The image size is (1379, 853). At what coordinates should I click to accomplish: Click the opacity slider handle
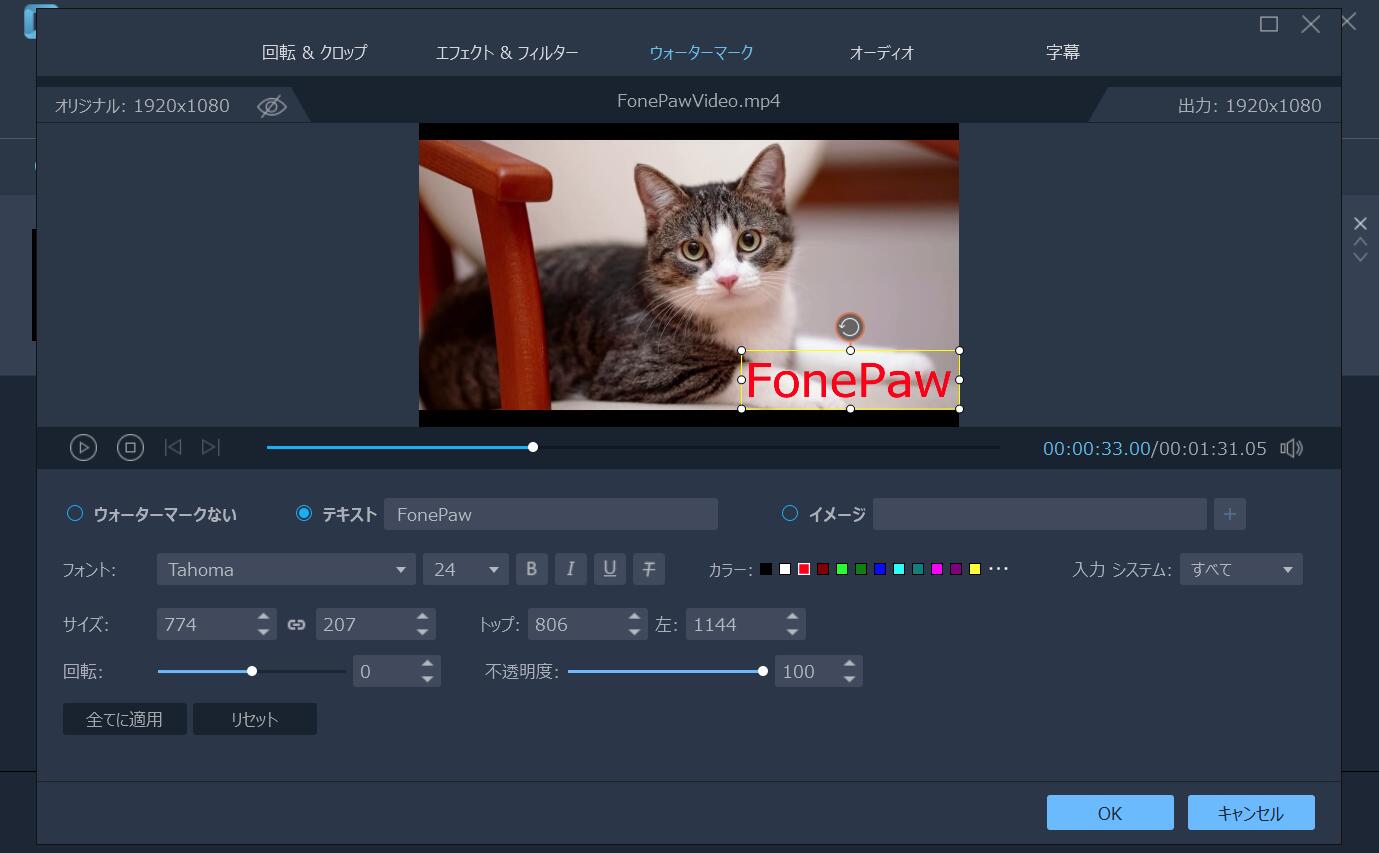[763, 671]
